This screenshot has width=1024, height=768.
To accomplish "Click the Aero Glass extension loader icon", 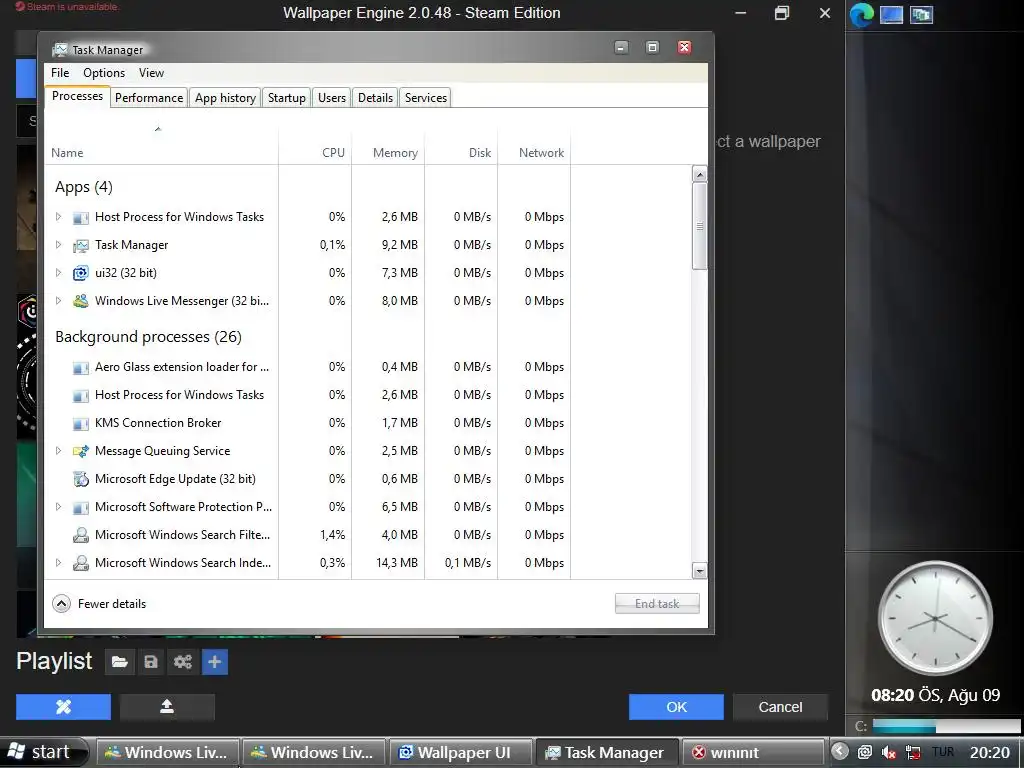I will (x=80, y=368).
